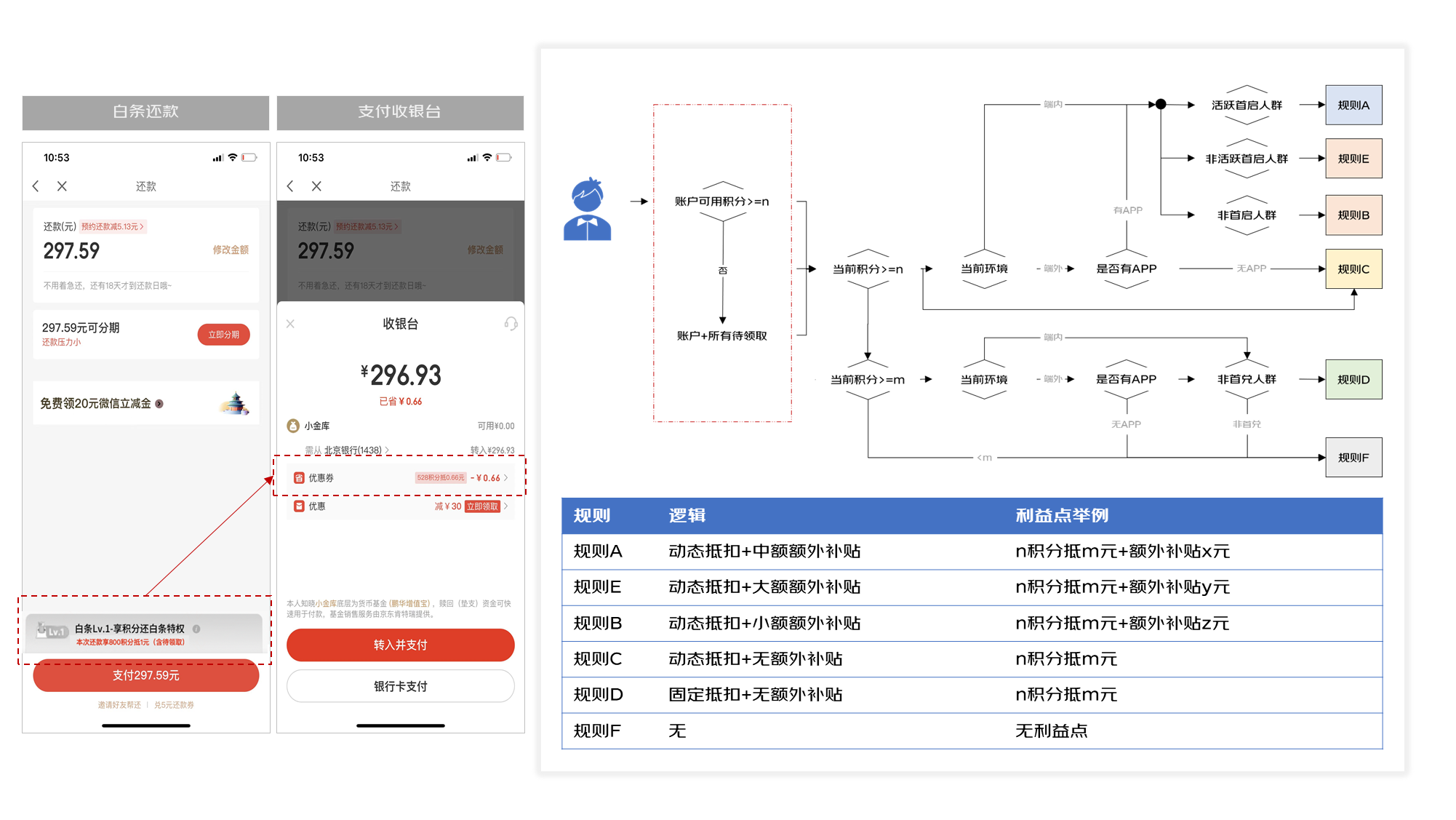The height and width of the screenshot is (820, 1456).
Task: Tap 修改金额 on 白条还款 screen
Action: click(x=231, y=250)
